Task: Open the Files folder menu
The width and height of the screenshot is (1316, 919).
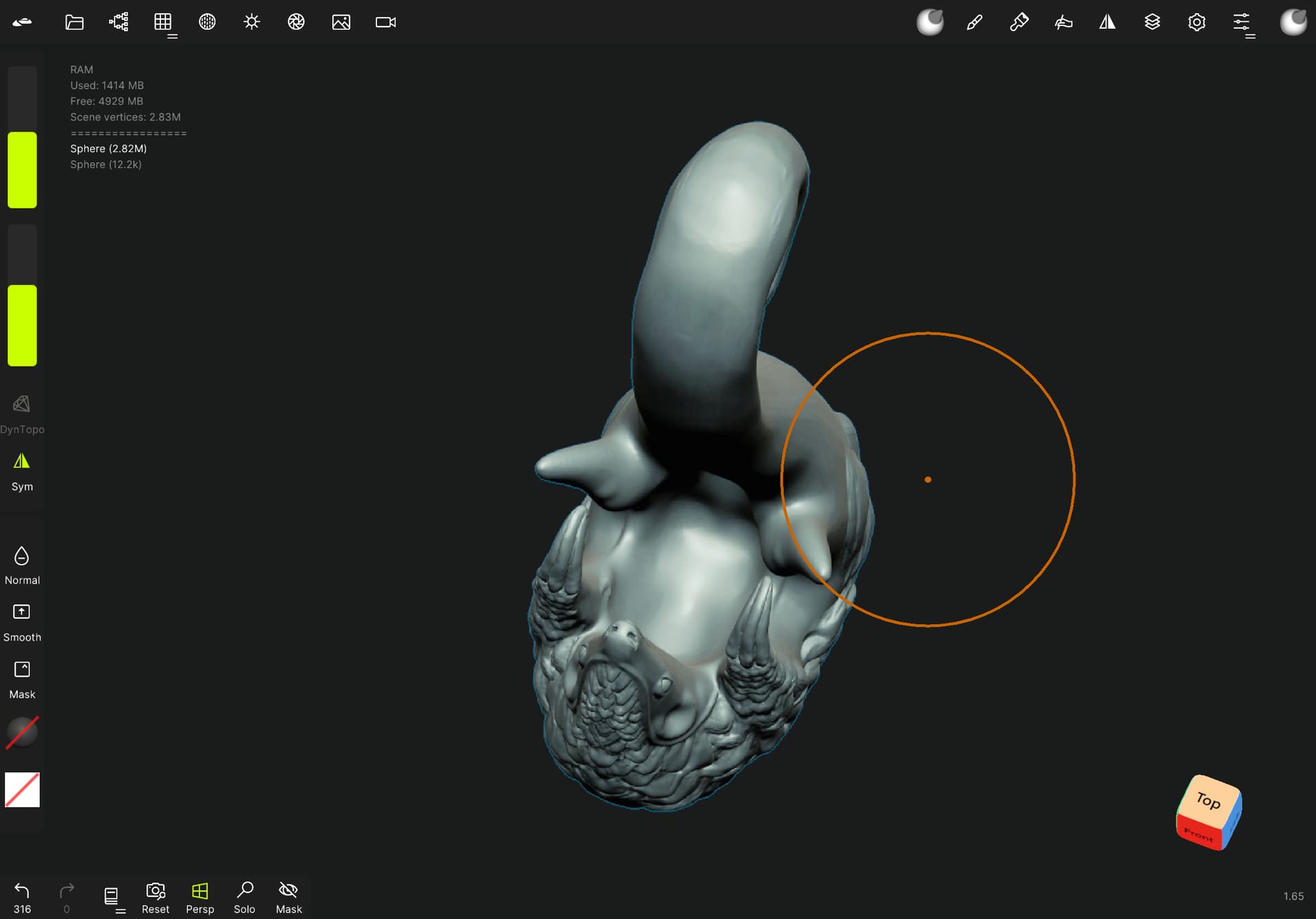Action: click(74, 22)
